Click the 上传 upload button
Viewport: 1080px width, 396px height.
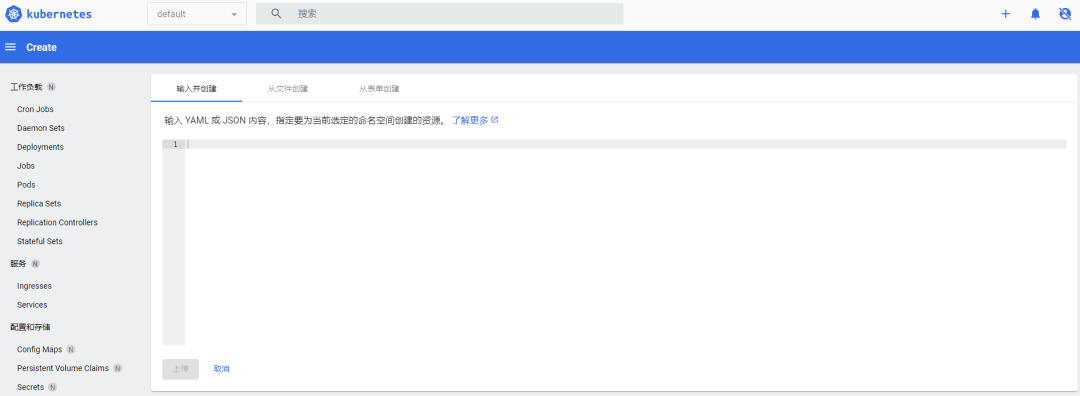pos(180,369)
